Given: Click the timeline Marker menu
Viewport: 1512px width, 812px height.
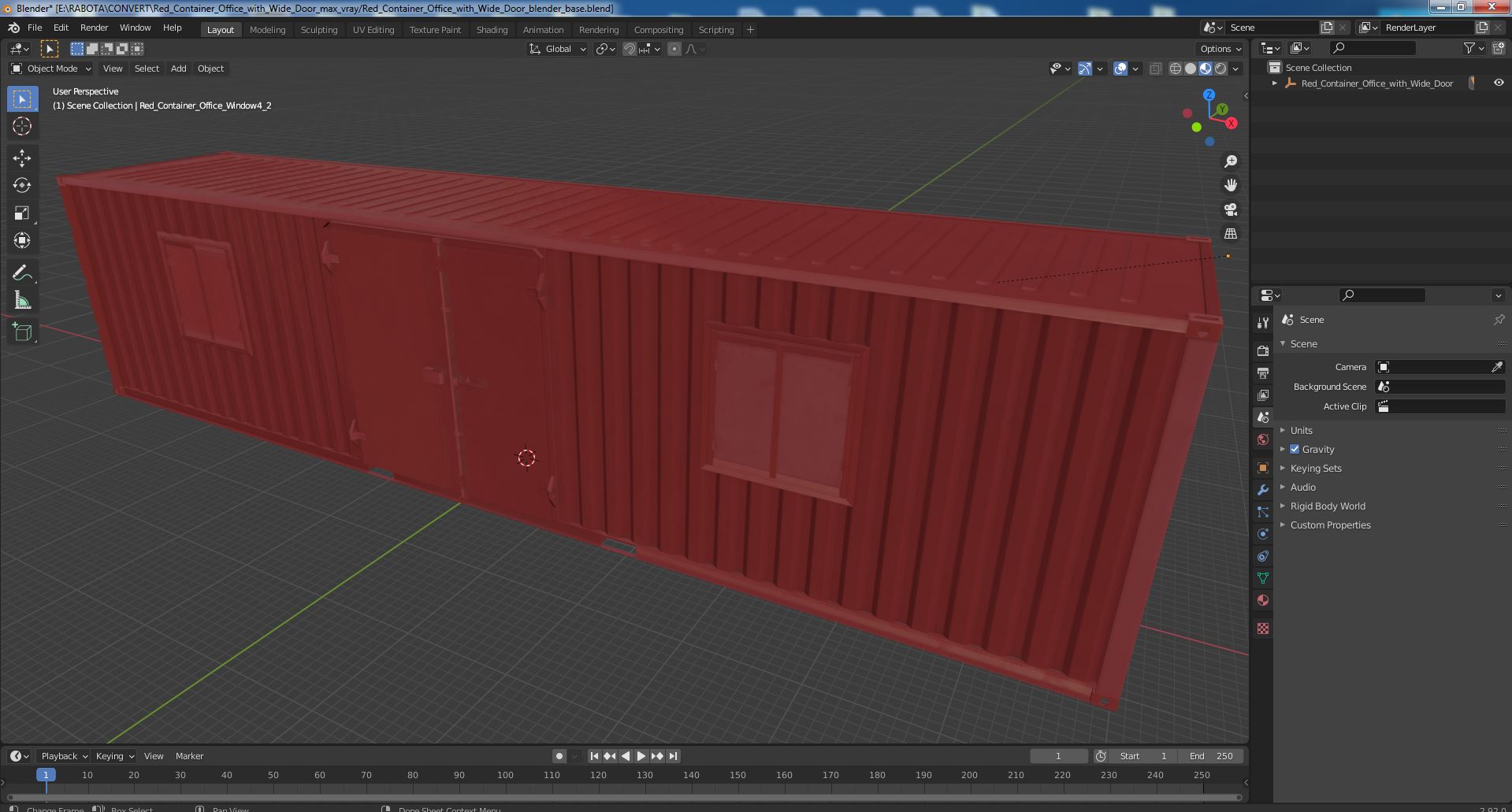Looking at the screenshot, I should pos(189,756).
